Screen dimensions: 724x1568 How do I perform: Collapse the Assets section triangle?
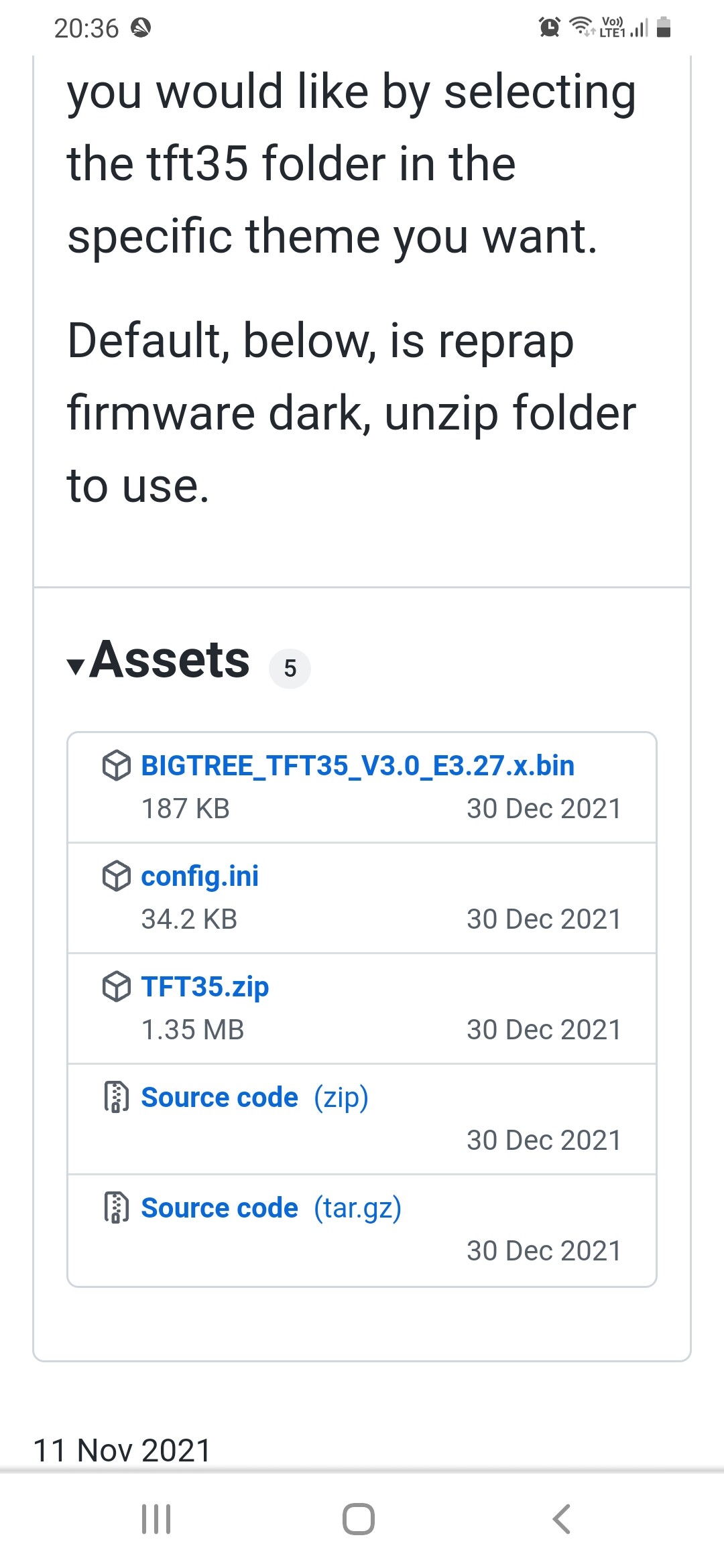pos(76,666)
